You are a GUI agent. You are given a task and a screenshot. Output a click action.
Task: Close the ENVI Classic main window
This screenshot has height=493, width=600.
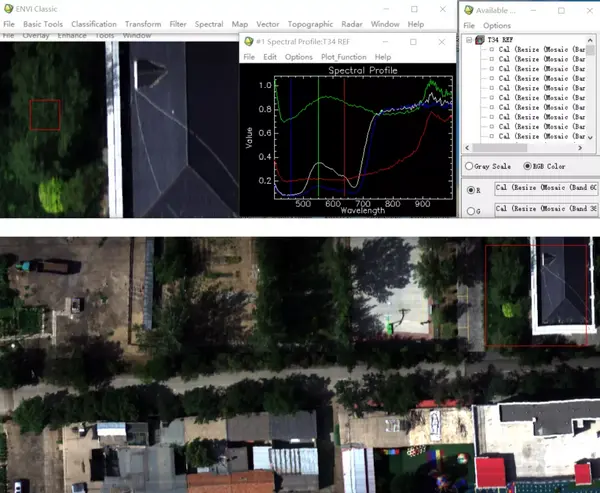pos(443,9)
